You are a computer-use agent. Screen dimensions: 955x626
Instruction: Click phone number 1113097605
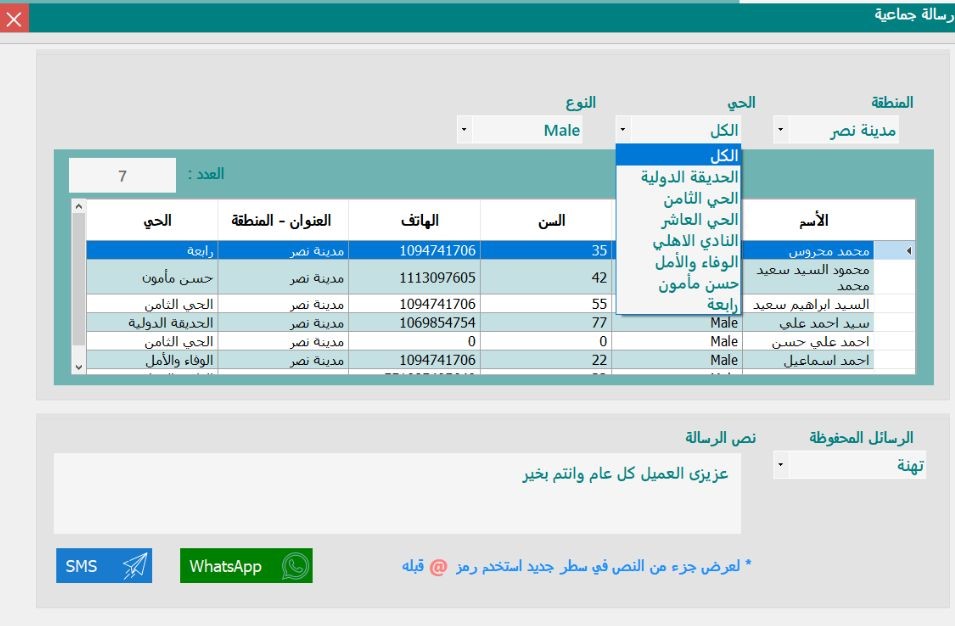[x=415, y=277]
